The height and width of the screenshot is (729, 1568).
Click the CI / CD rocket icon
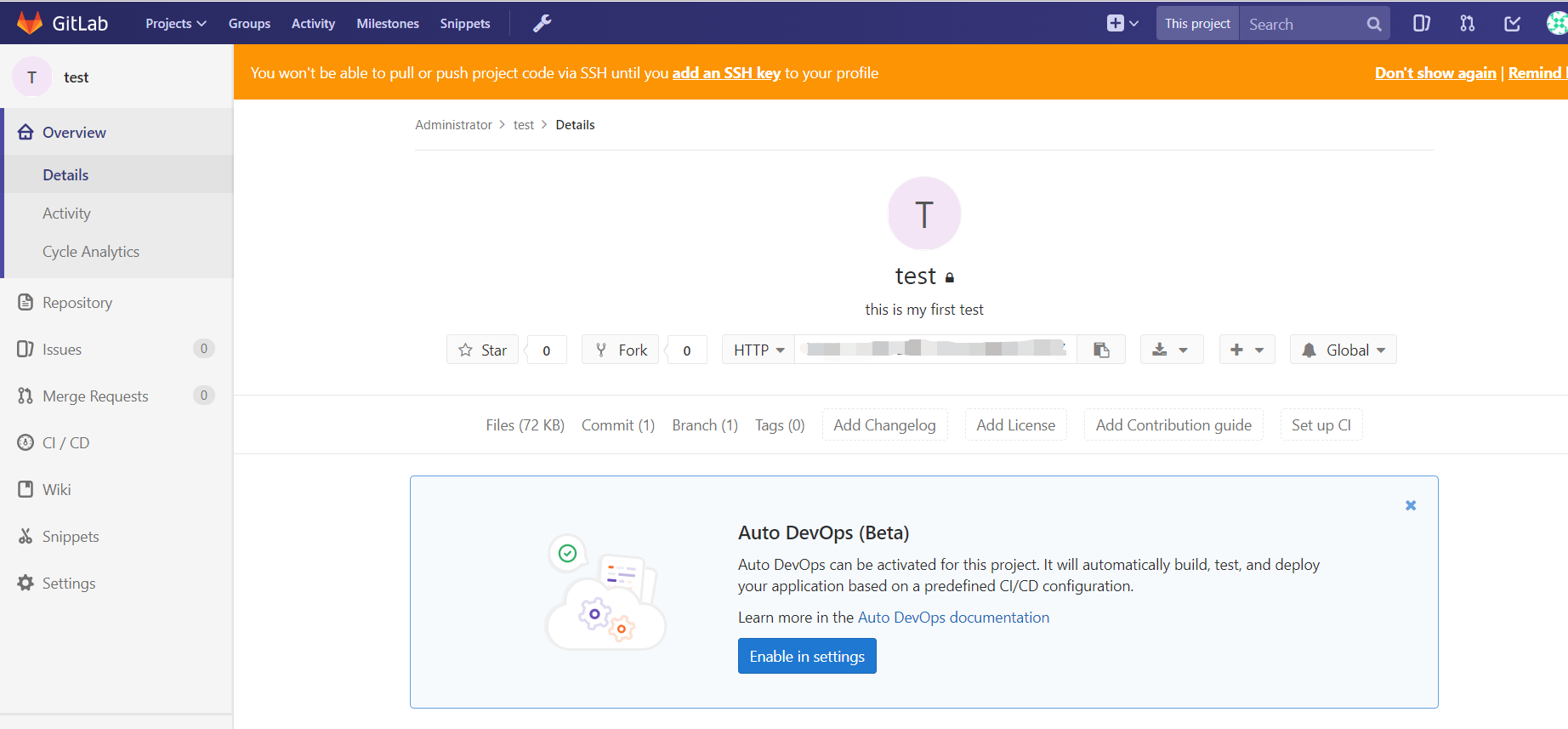coord(26,442)
